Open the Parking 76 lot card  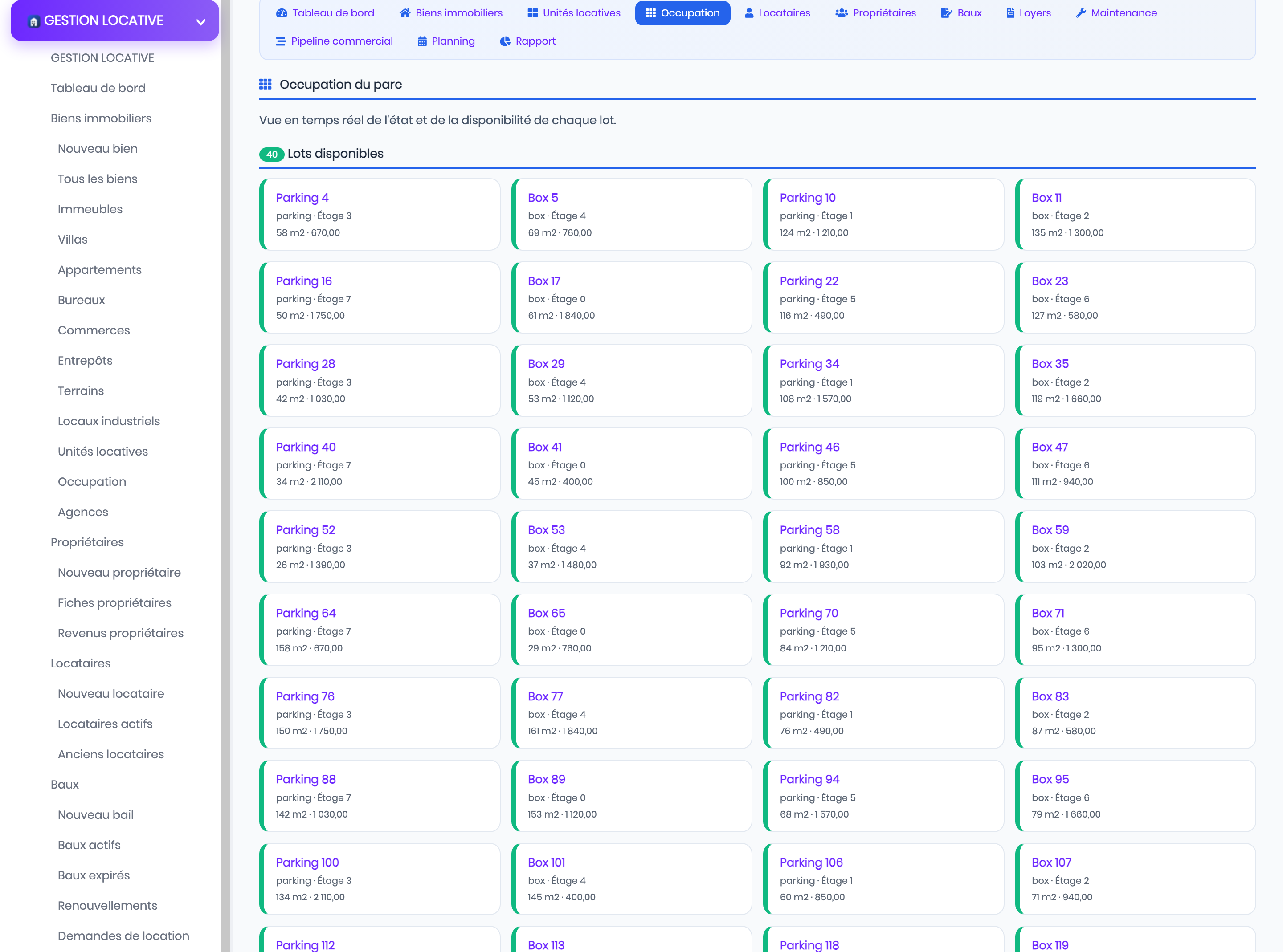[380, 713]
